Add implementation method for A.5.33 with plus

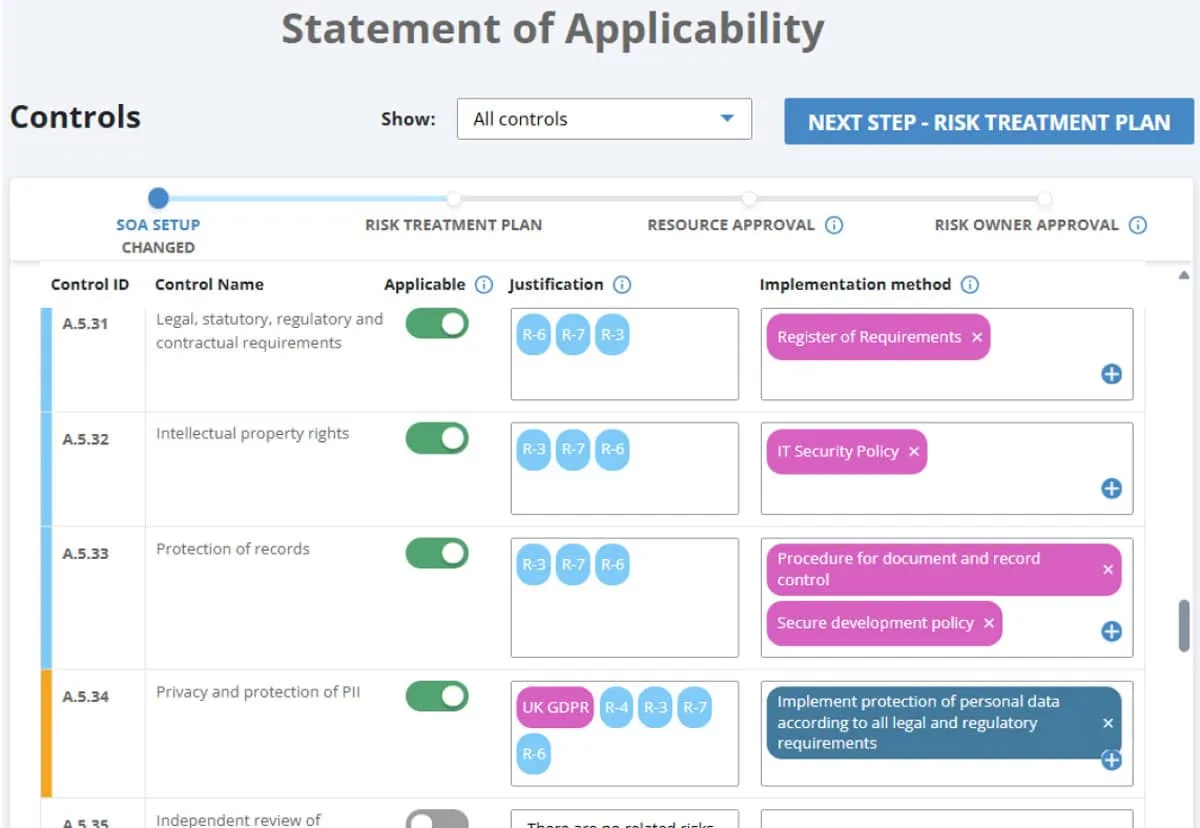[1111, 631]
